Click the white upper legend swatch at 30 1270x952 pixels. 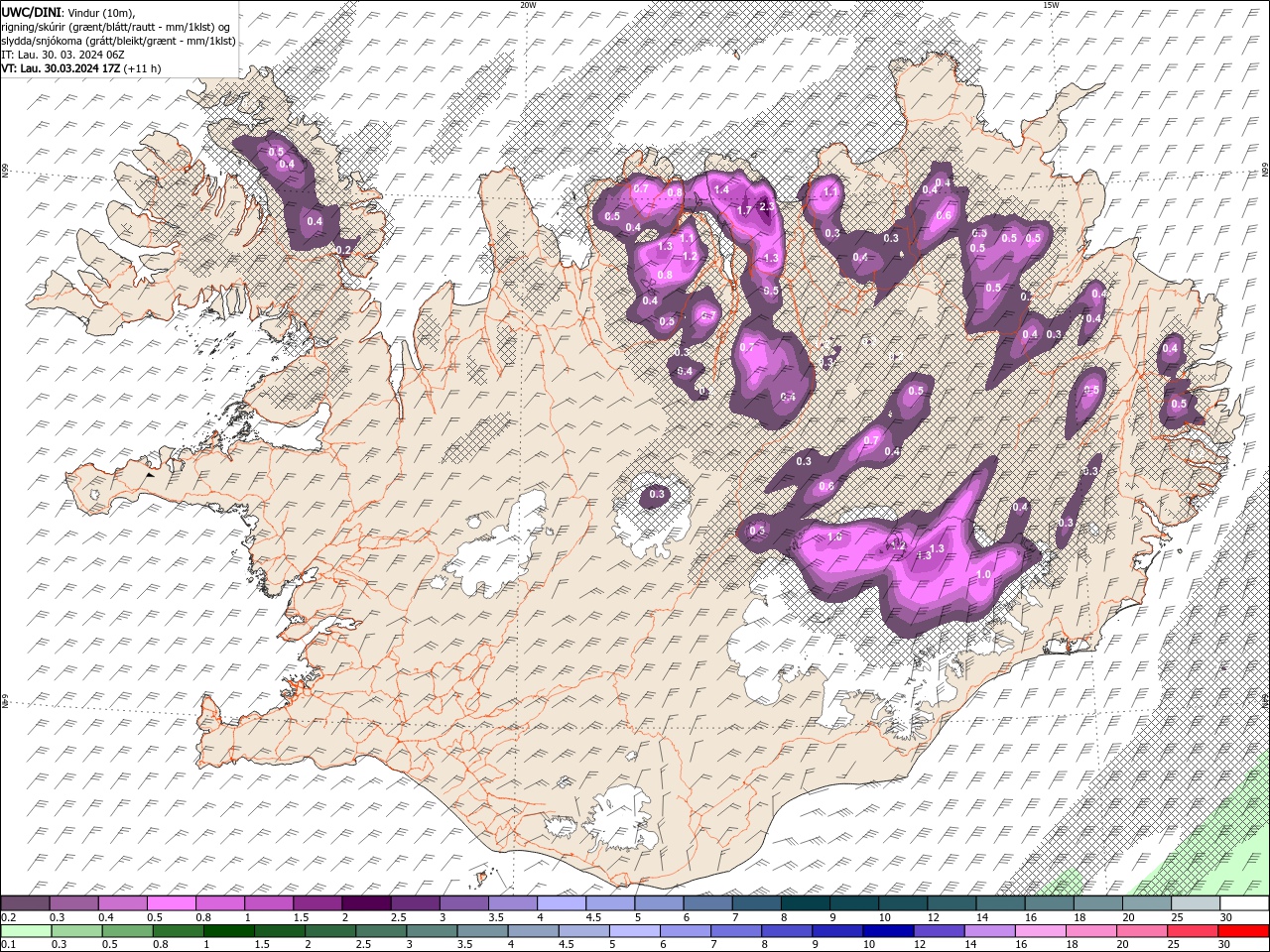coord(1244,903)
